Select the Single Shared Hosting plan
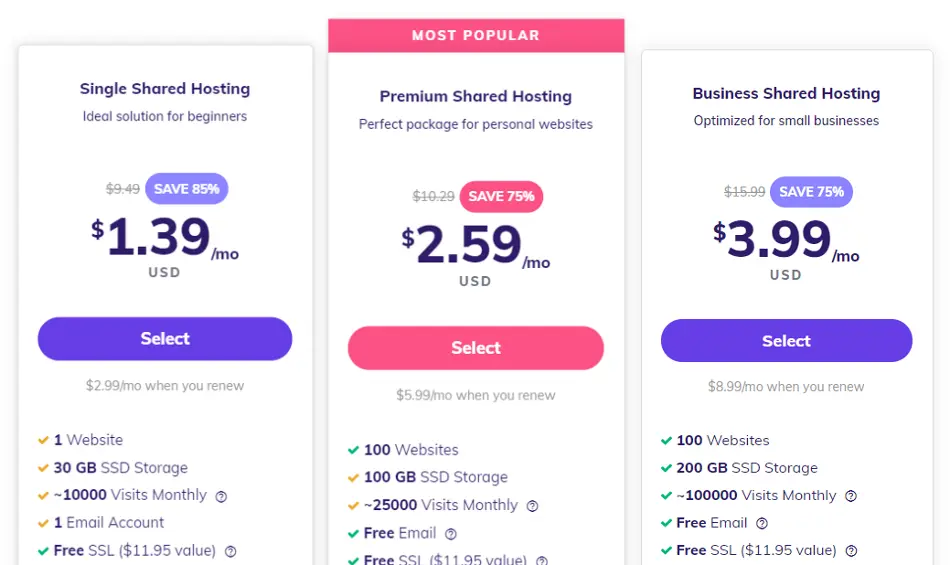Viewport: 950px width, 565px height. (165, 339)
